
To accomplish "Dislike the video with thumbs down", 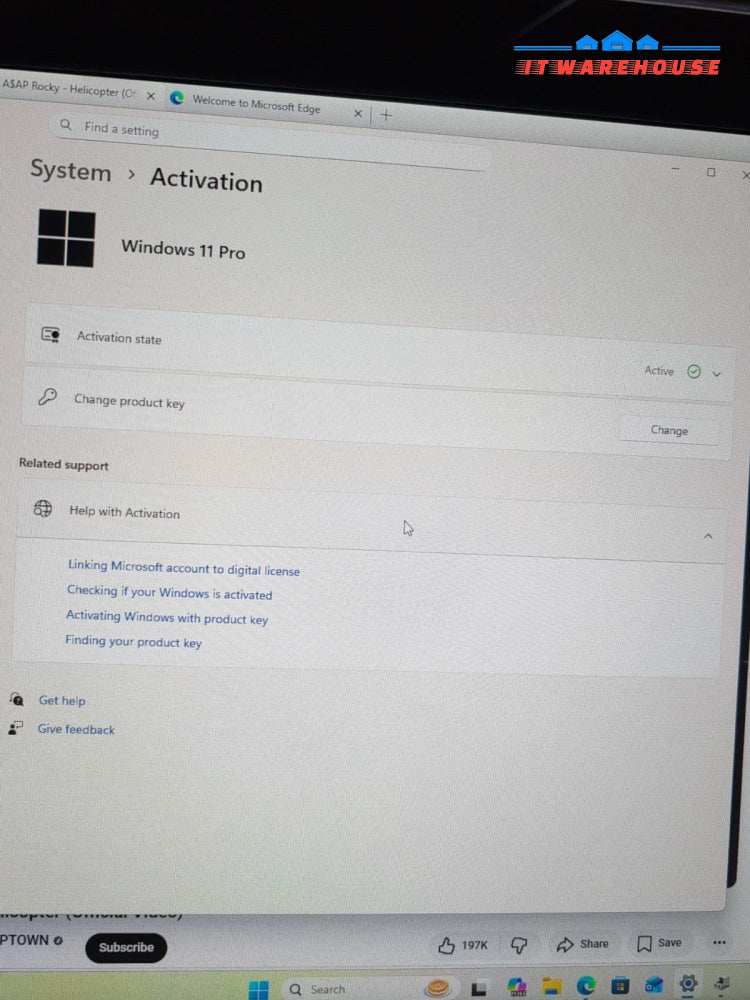I will click(x=519, y=945).
